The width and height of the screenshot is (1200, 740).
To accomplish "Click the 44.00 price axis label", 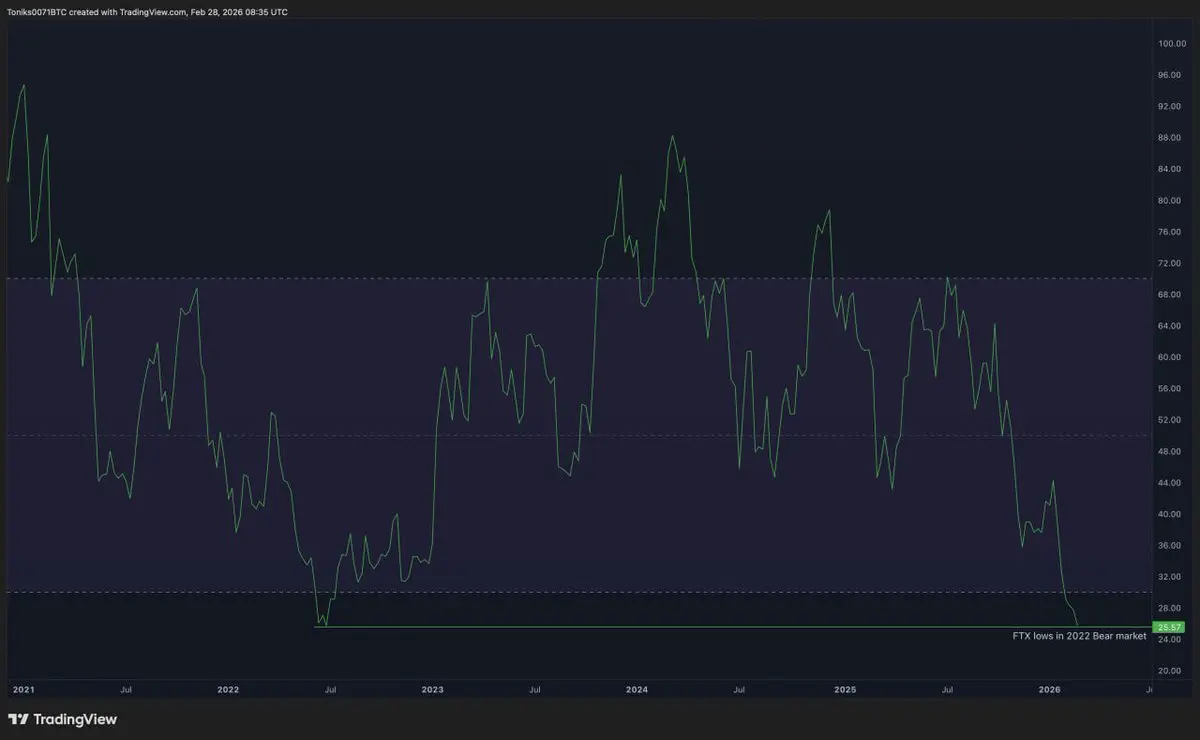I will [x=1170, y=482].
